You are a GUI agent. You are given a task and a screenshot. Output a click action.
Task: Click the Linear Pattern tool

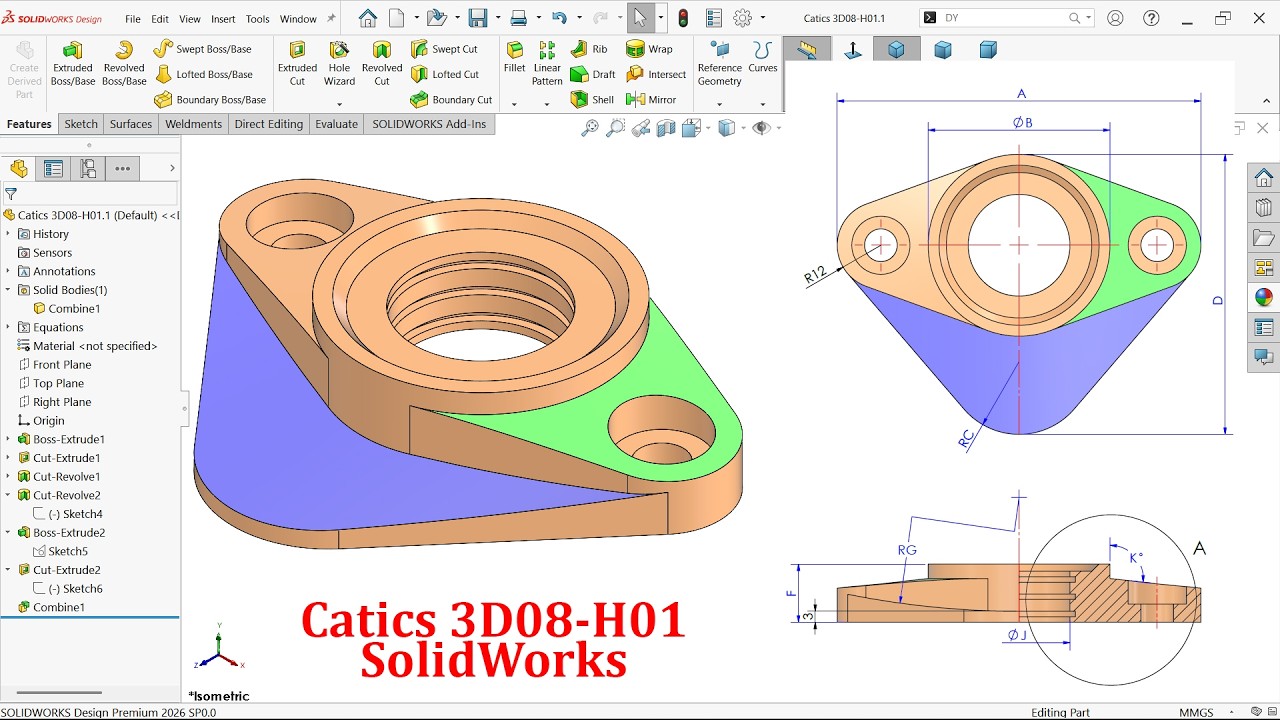(x=547, y=64)
